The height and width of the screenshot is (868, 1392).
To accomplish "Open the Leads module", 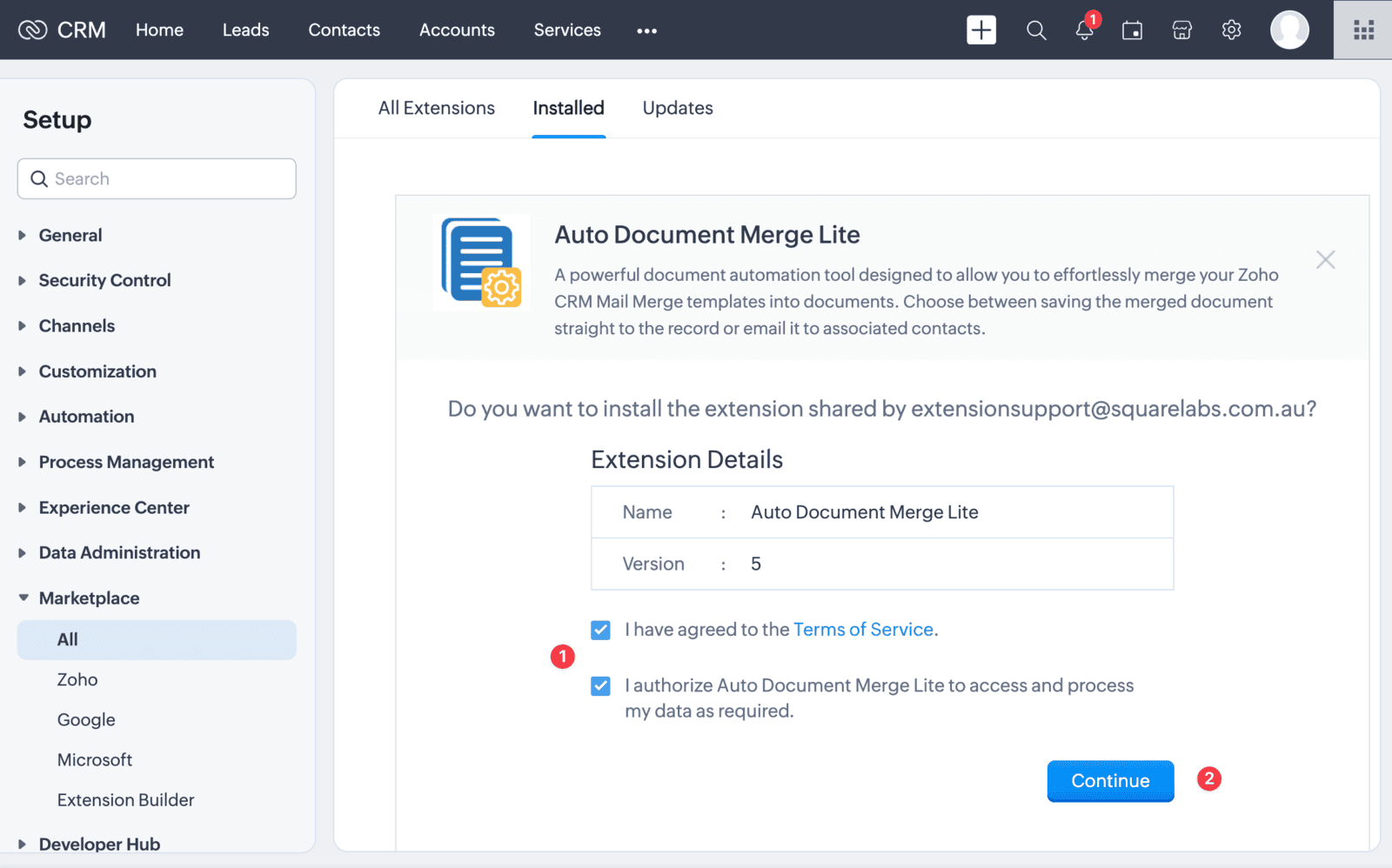I will point(245,30).
